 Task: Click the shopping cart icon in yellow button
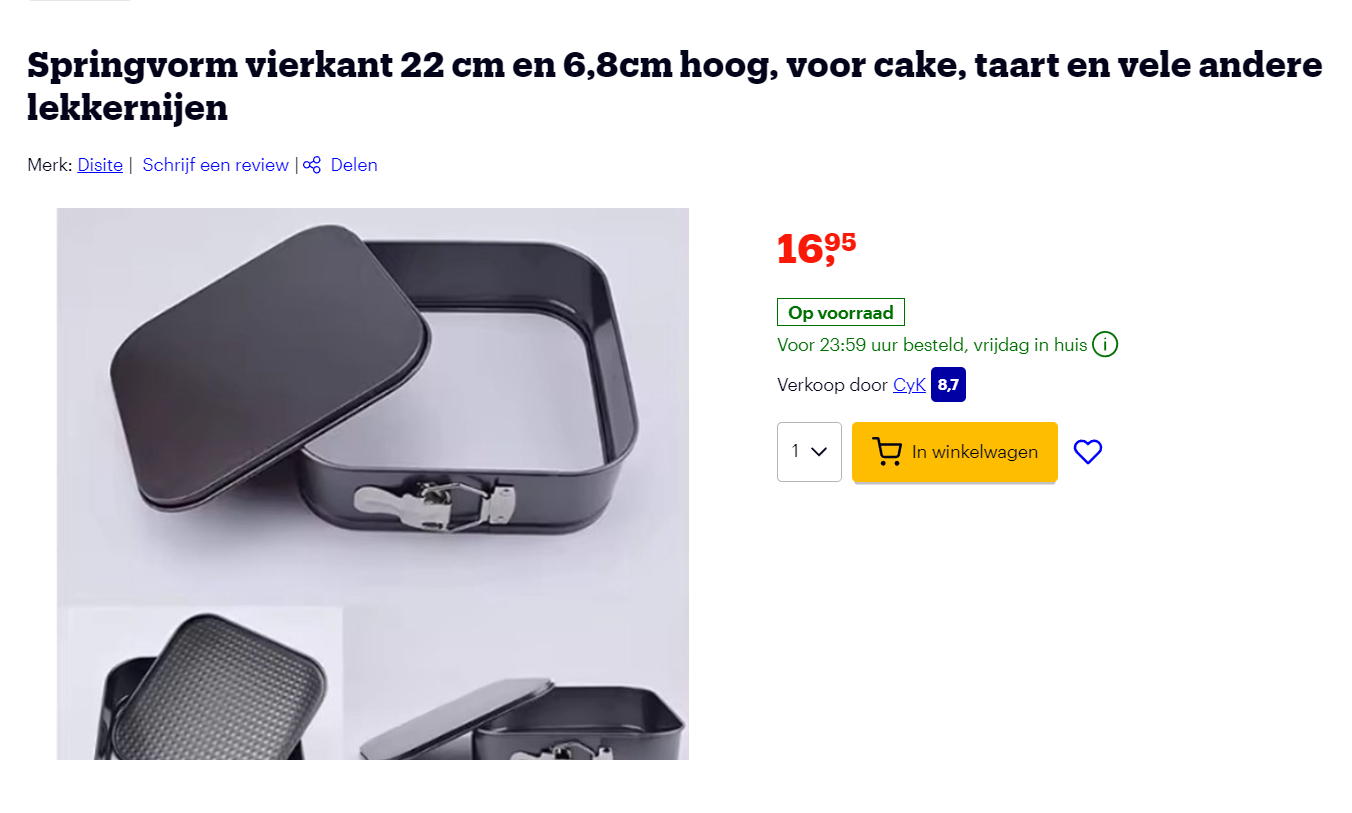(887, 452)
